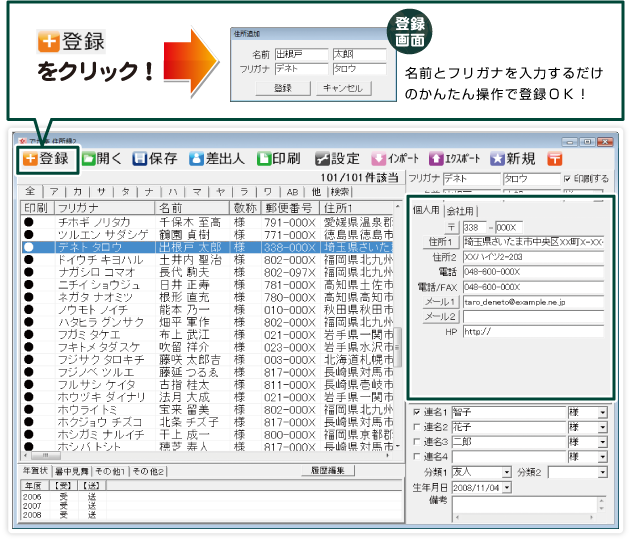Save the address book with 保存
Screen dimensions: 632x542
point(154,159)
